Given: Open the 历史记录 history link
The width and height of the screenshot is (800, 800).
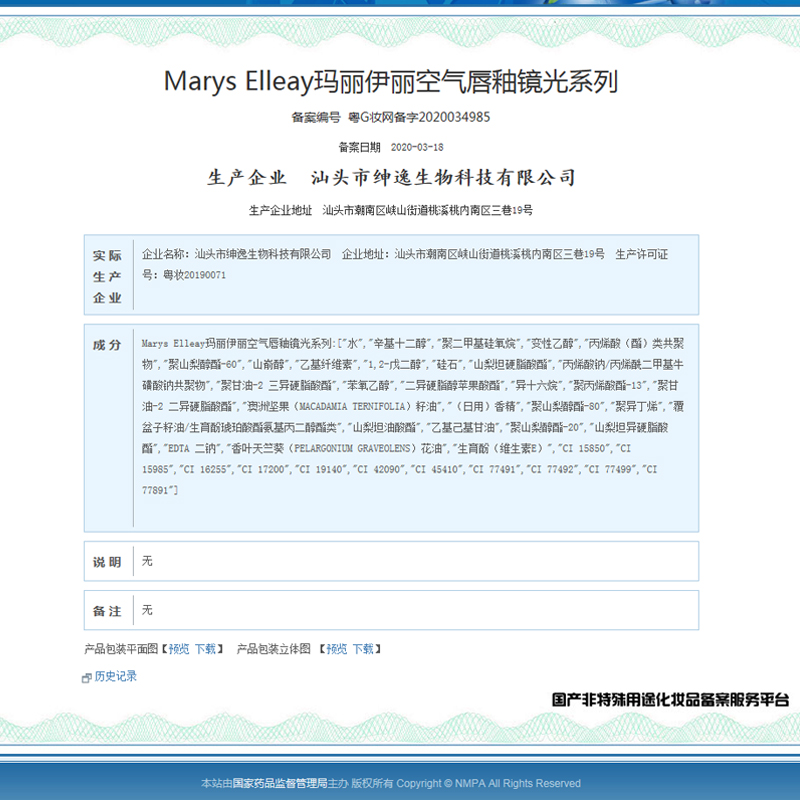Looking at the screenshot, I should pos(116,676).
